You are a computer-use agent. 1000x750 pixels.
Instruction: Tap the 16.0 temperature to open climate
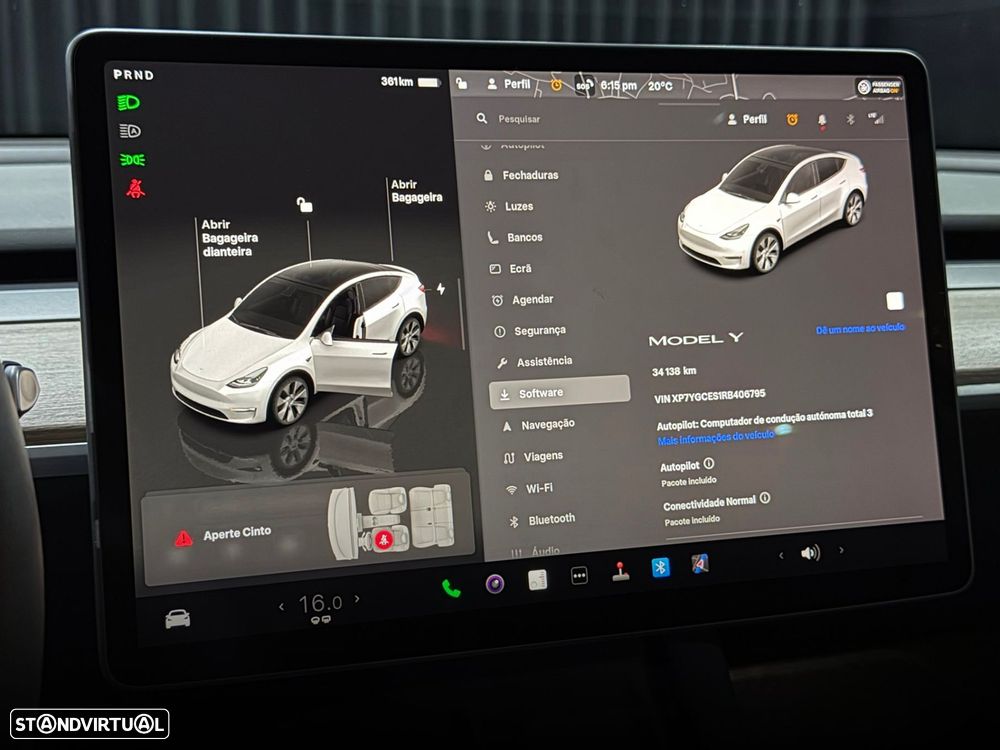[320, 603]
